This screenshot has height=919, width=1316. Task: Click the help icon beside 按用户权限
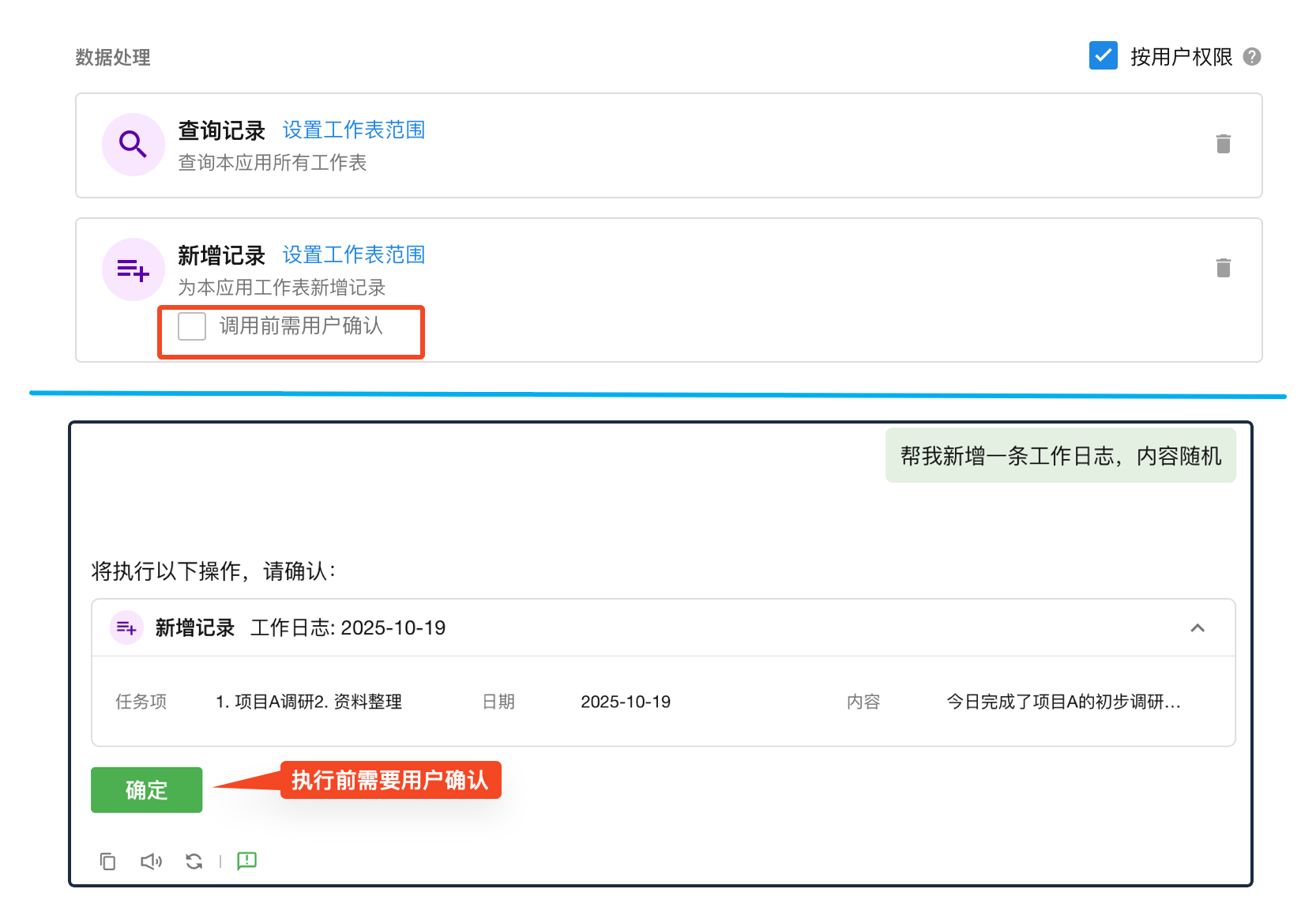[1251, 57]
